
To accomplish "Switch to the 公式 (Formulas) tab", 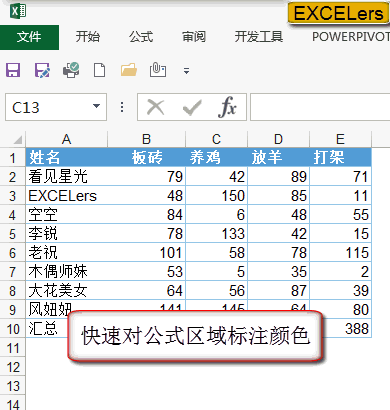I will tap(141, 37).
